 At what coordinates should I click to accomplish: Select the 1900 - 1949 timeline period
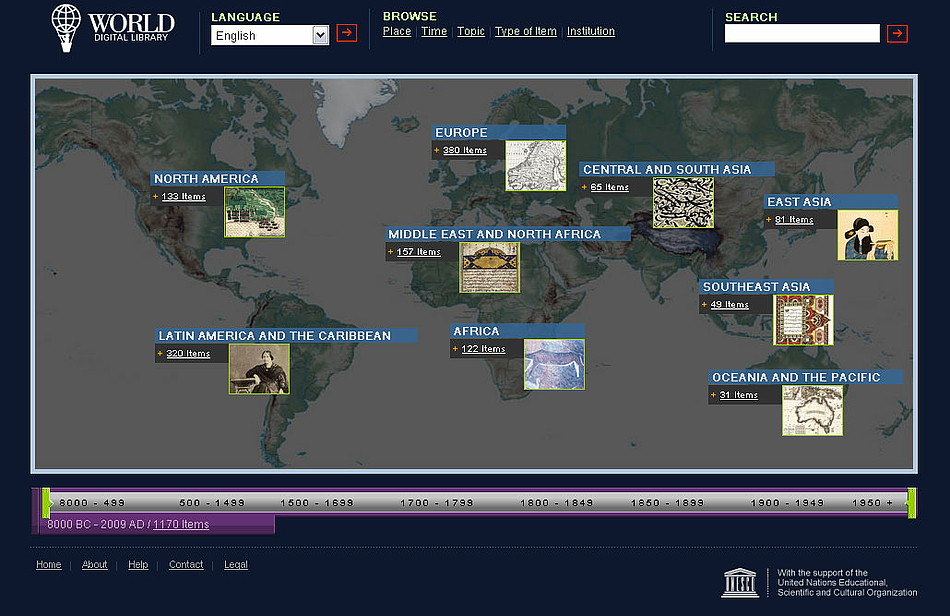788,503
